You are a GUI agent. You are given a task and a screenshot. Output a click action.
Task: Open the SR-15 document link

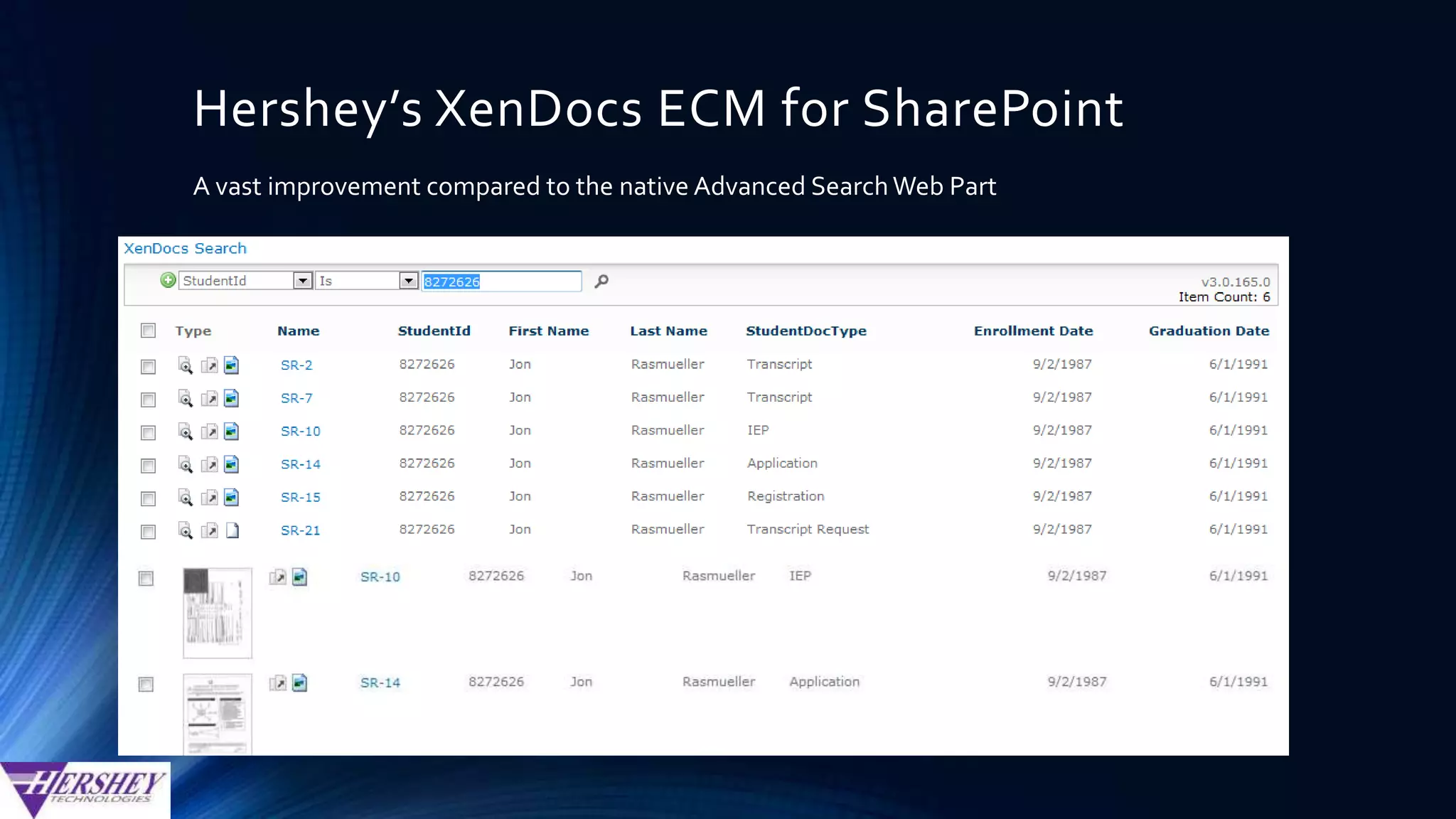pos(300,497)
